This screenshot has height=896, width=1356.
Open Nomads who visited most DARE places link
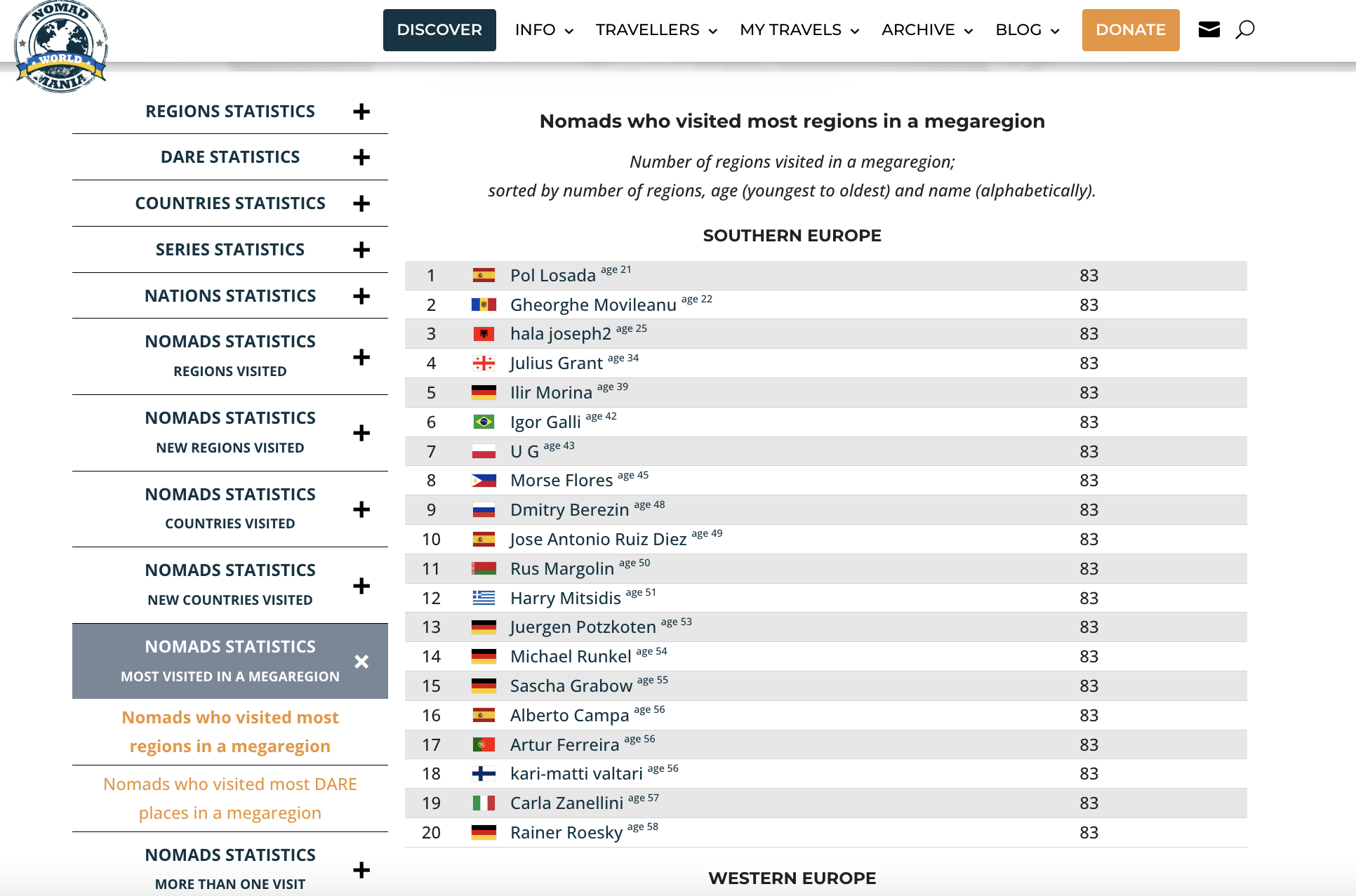(x=230, y=798)
